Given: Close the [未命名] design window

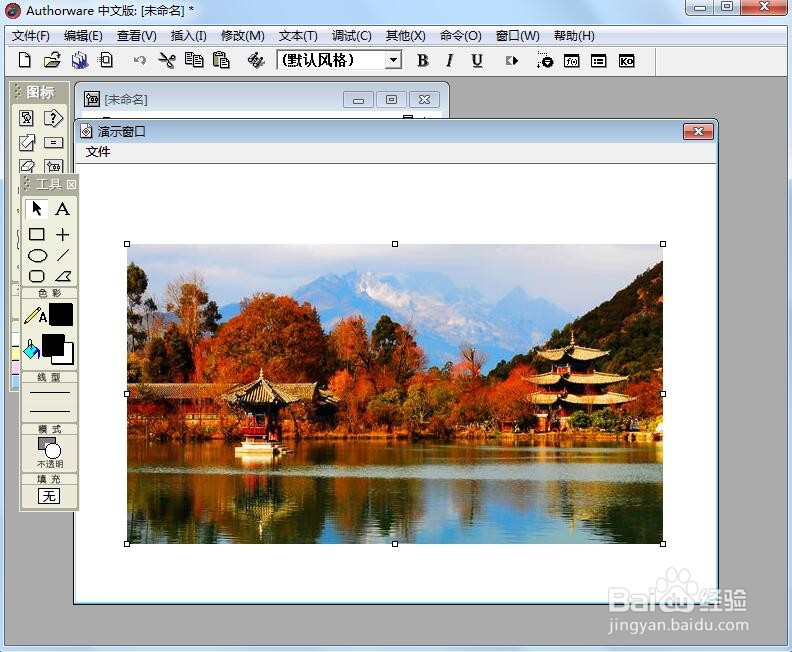Looking at the screenshot, I should pyautogui.click(x=424, y=99).
